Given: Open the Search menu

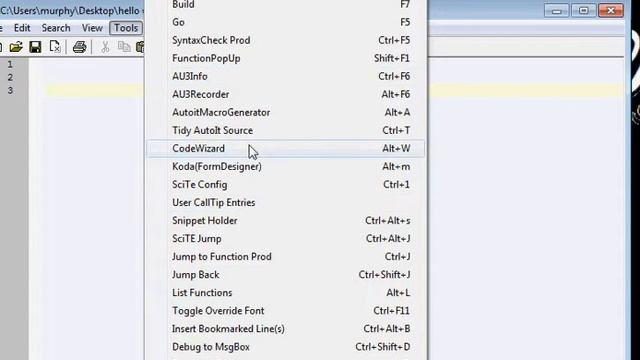Looking at the screenshot, I should 56,28.
